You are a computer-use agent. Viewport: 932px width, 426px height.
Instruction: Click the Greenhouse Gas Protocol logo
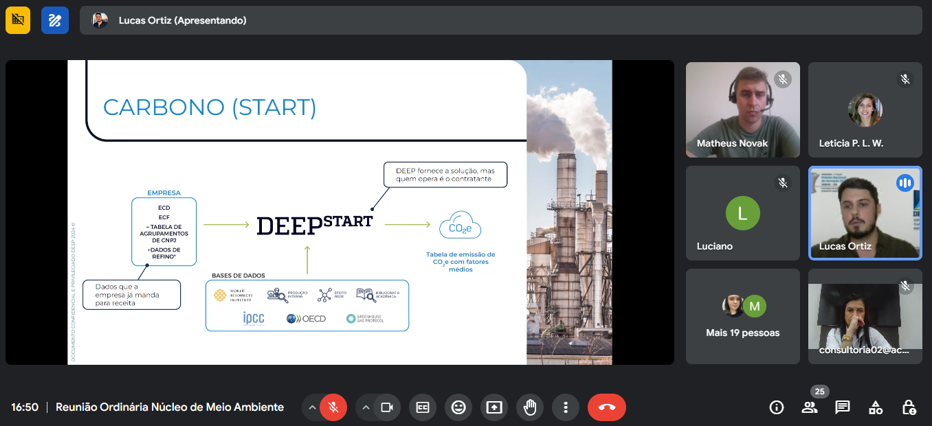click(x=366, y=319)
